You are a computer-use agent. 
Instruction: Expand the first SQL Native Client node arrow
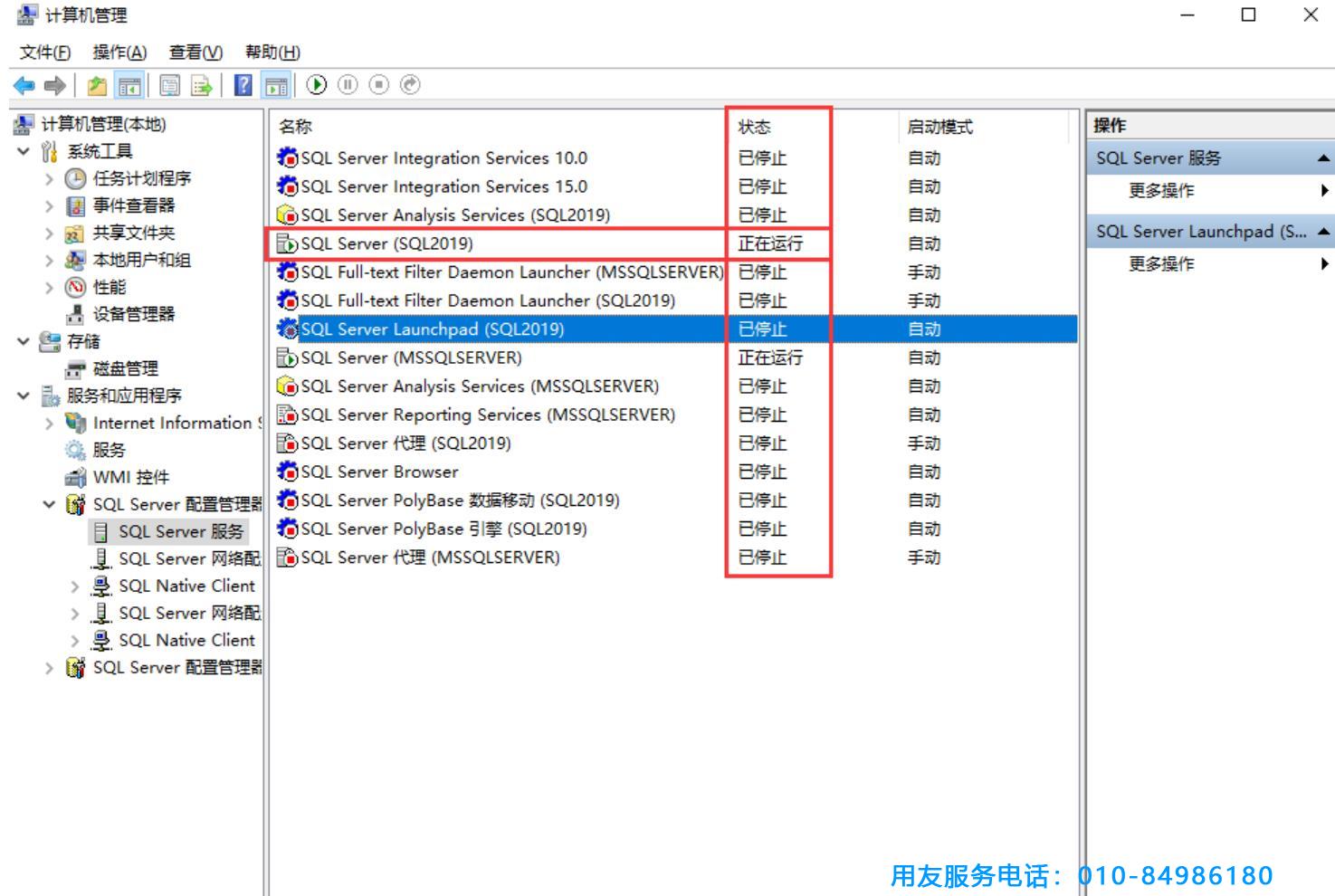[x=76, y=586]
